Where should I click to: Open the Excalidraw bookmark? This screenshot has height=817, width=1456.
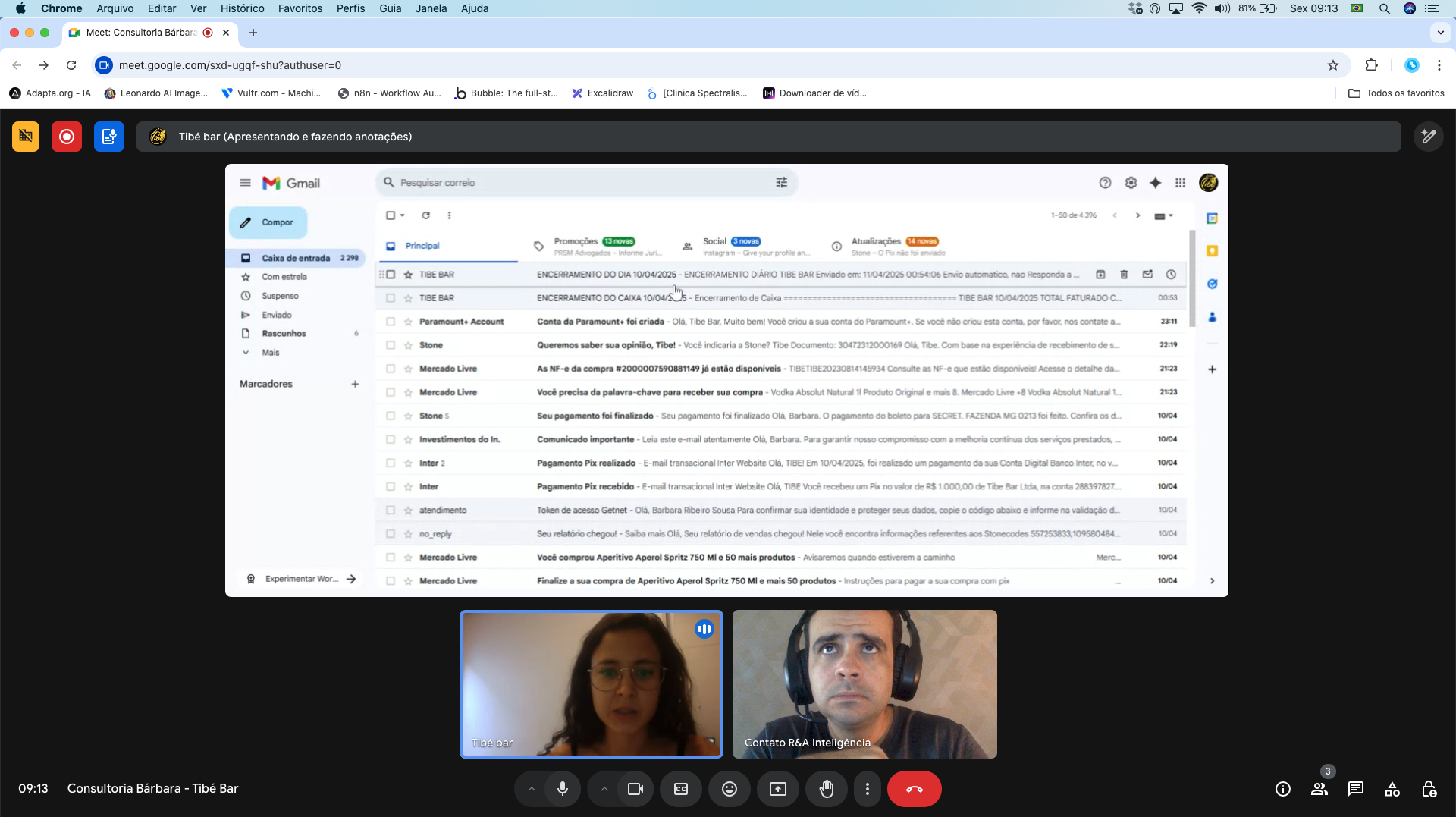pyautogui.click(x=603, y=93)
